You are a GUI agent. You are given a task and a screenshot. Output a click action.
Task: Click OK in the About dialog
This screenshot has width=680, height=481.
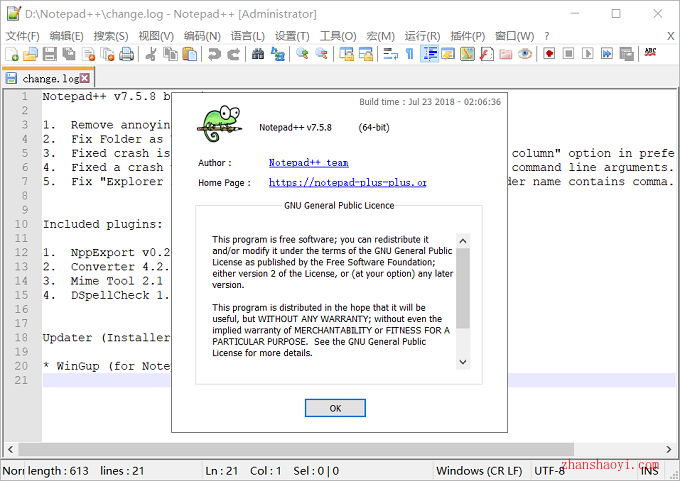pyautogui.click(x=335, y=408)
